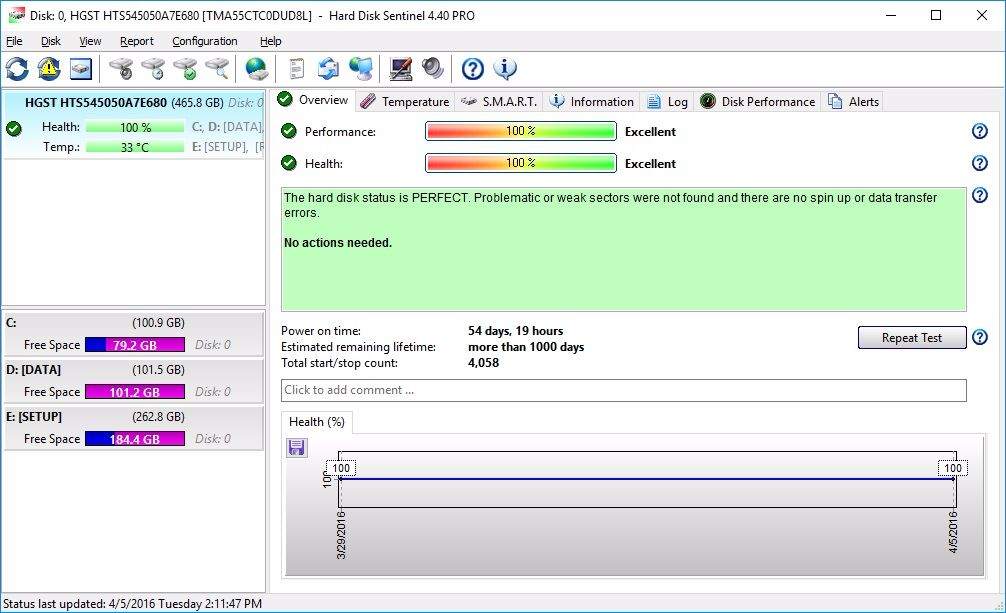The width and height of the screenshot is (1006, 613).
Task: Click the Excellent rating beside Performance
Action: [x=650, y=132]
